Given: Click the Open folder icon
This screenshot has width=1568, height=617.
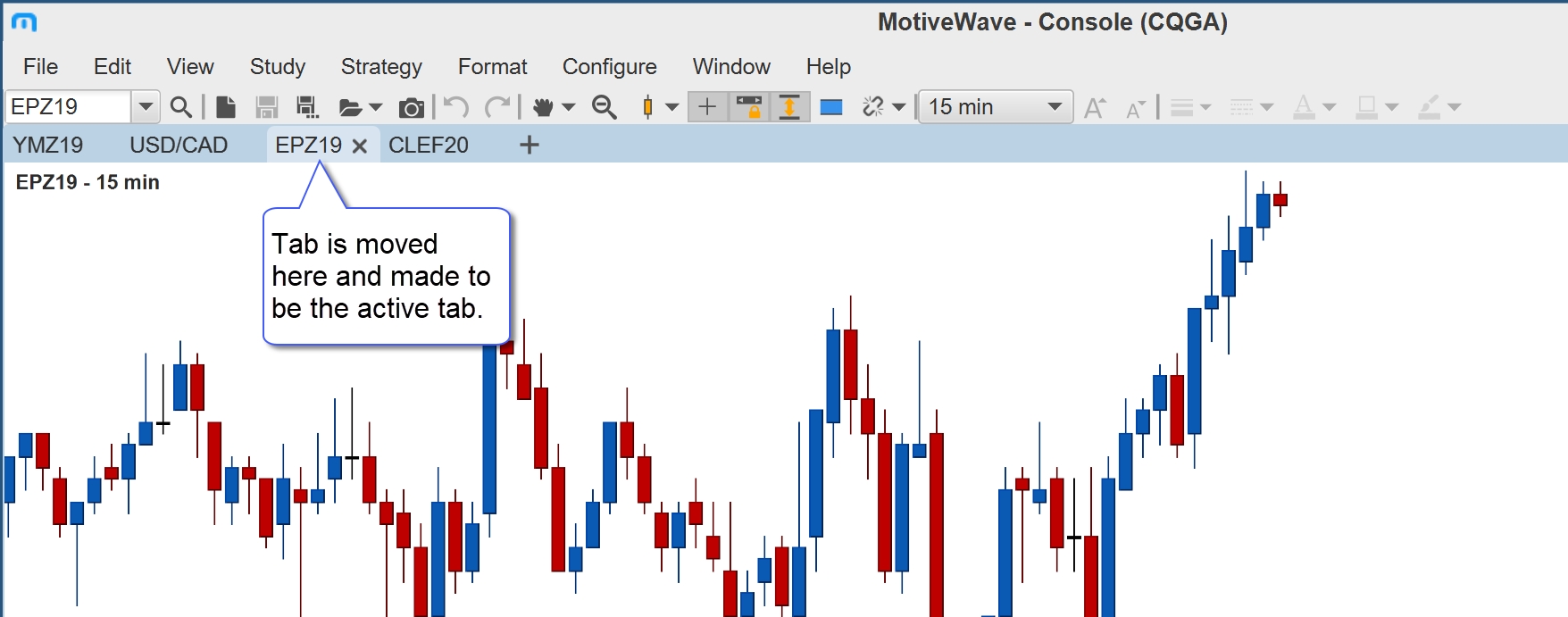Looking at the screenshot, I should tap(350, 108).
